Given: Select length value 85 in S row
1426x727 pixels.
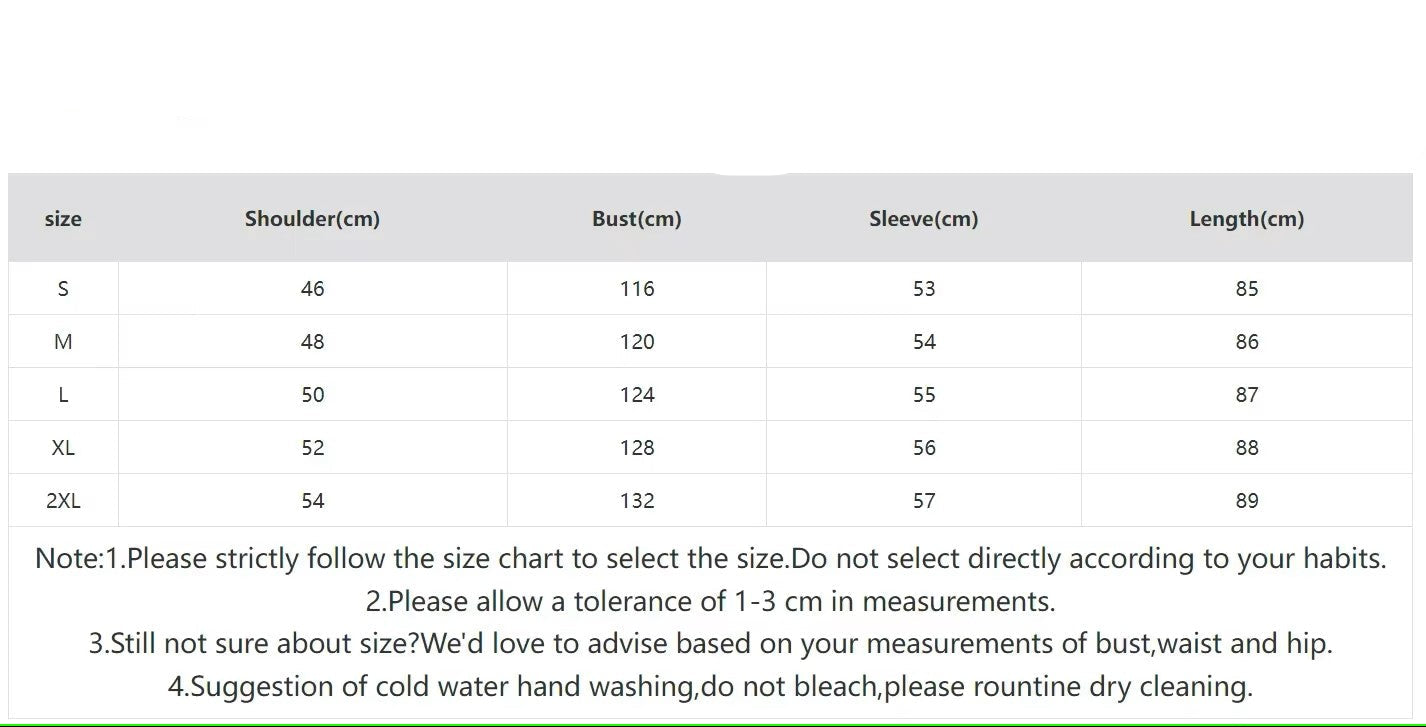Looking at the screenshot, I should pyautogui.click(x=1246, y=289).
